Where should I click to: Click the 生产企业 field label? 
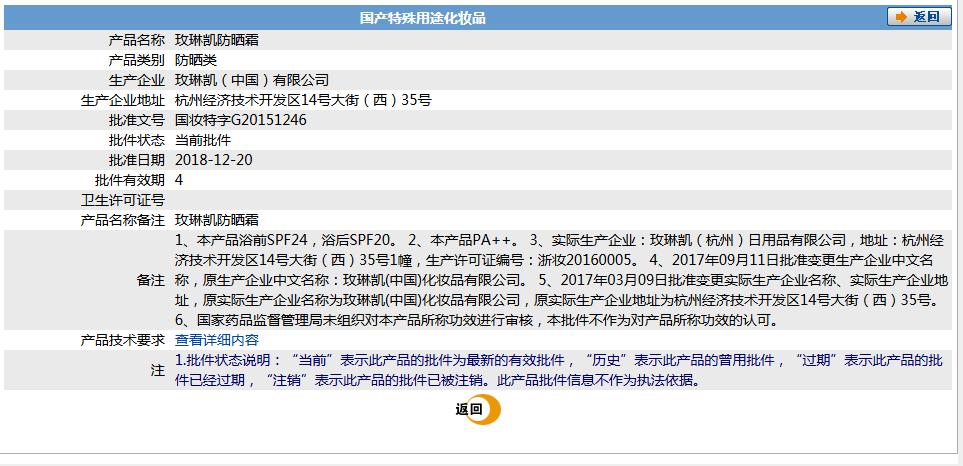coord(137,80)
